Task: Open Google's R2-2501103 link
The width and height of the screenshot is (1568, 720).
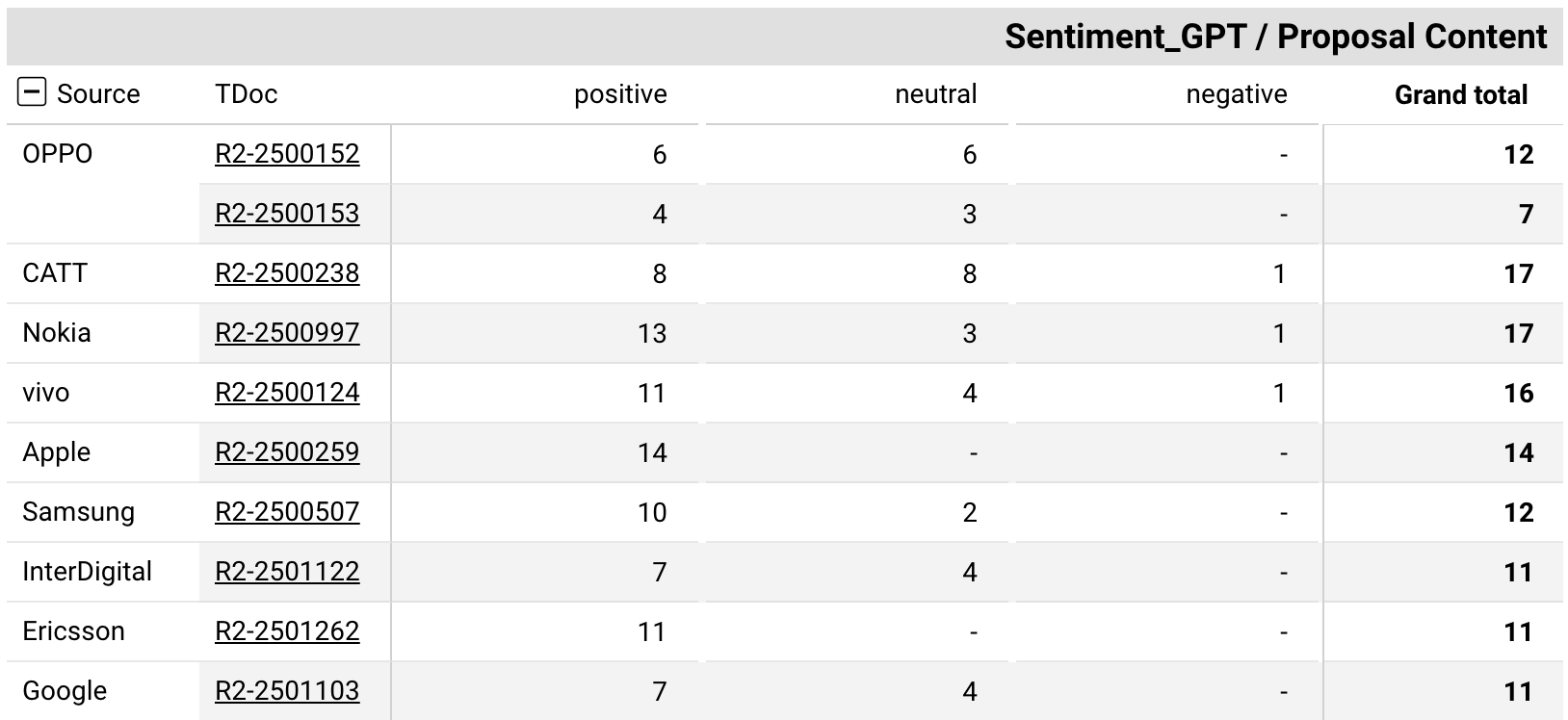Action: coord(287,691)
